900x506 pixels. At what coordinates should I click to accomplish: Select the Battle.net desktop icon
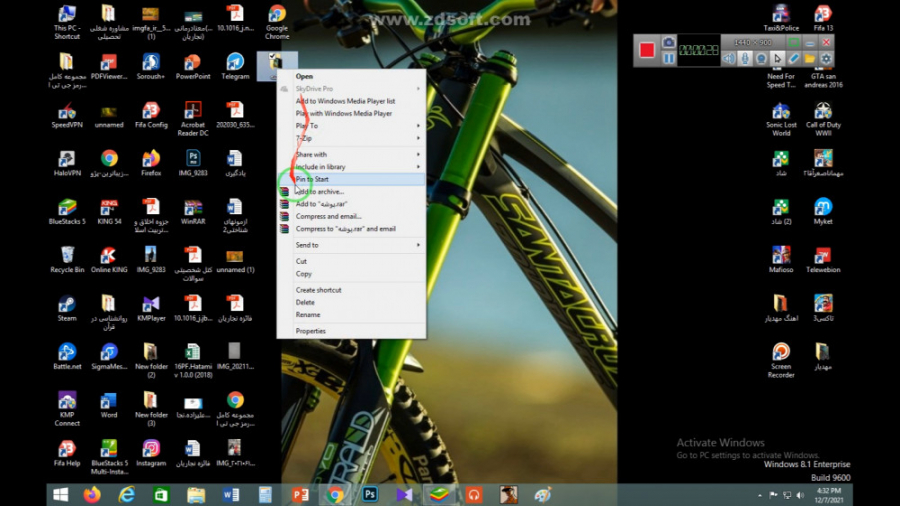coord(67,356)
